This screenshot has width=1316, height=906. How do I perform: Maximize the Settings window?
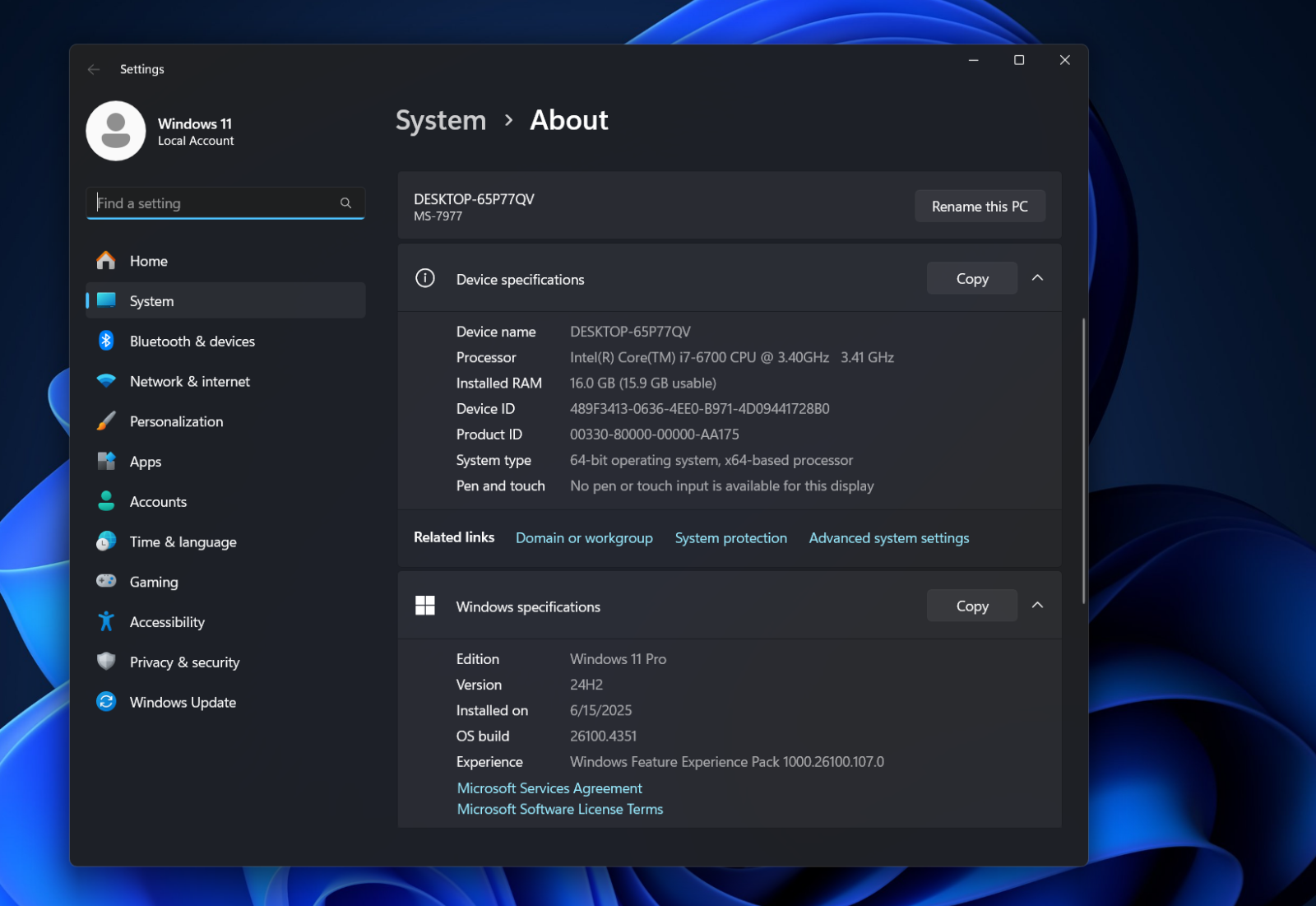coord(1019,60)
